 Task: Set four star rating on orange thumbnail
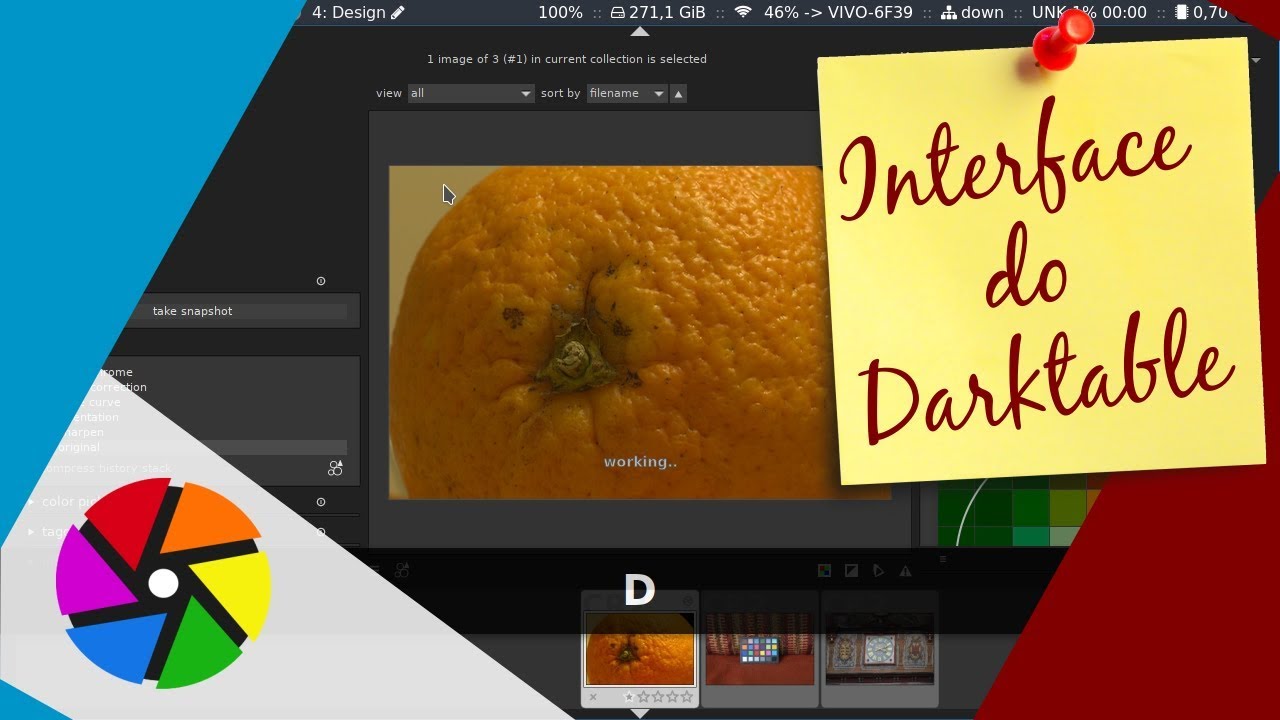tap(672, 697)
